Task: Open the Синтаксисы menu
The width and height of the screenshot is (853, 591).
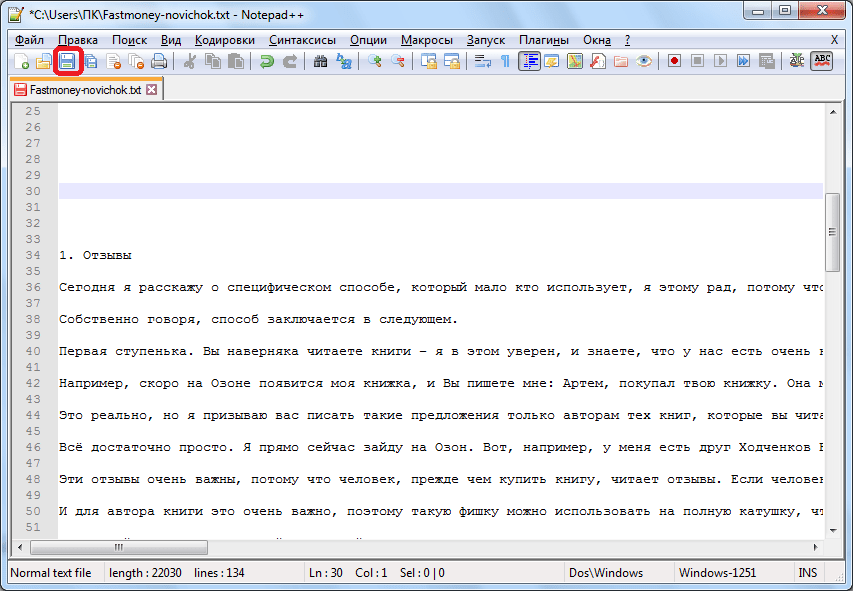Action: [x=303, y=40]
